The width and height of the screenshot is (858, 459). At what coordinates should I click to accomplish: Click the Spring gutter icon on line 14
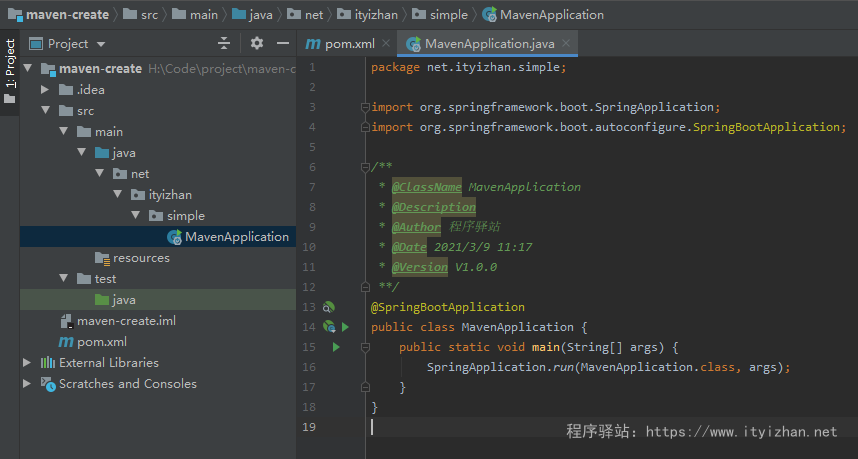tap(329, 327)
